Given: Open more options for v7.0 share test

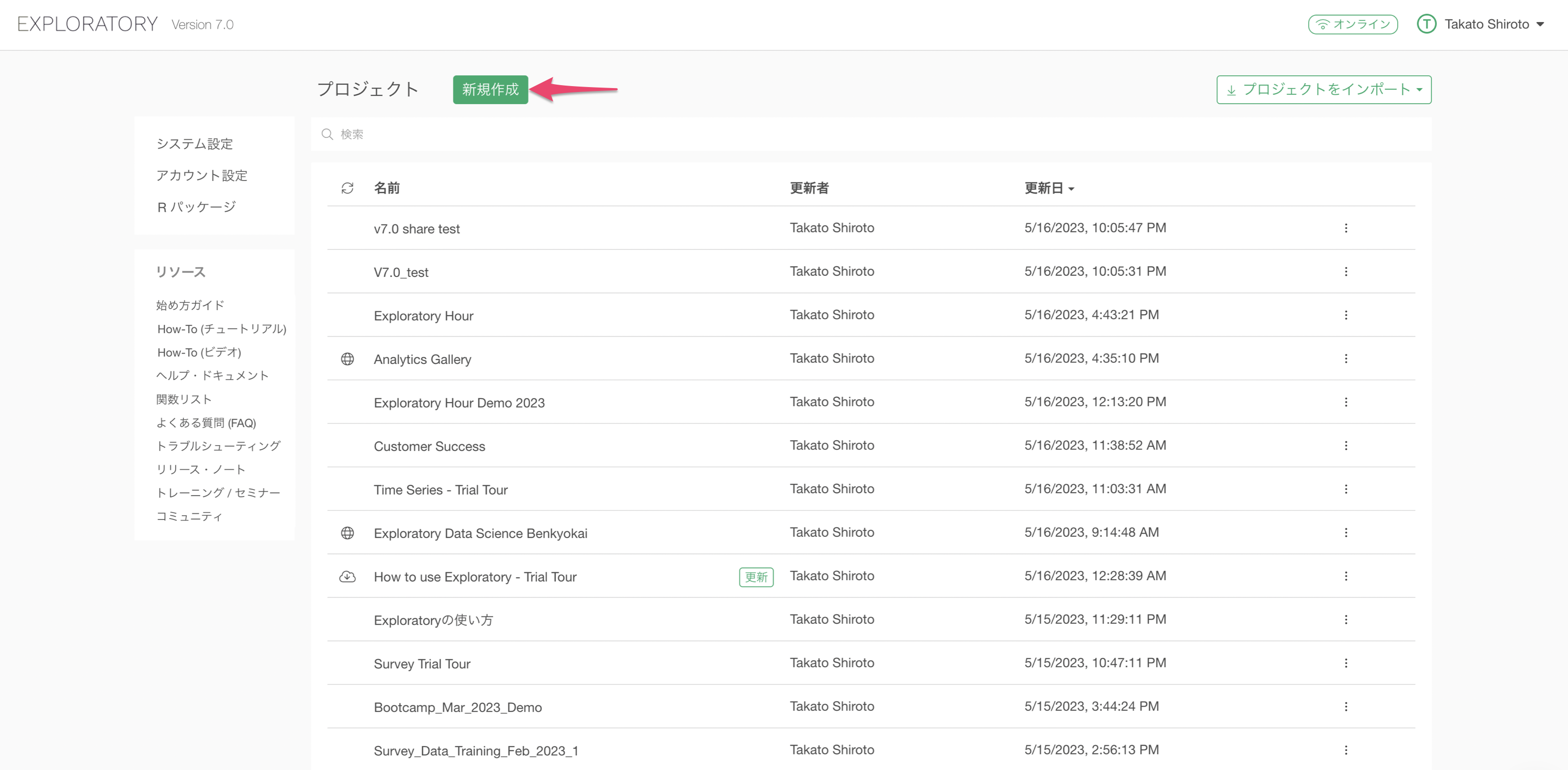Looking at the screenshot, I should 1345,227.
